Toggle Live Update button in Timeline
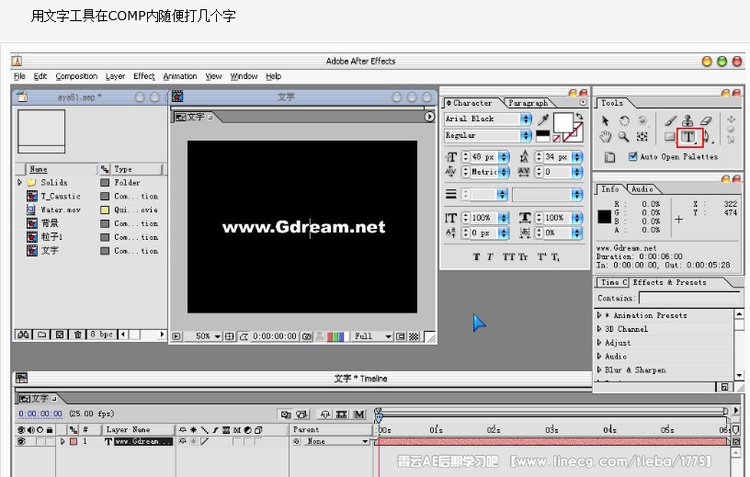This screenshot has height=477, width=750. tap(286, 414)
